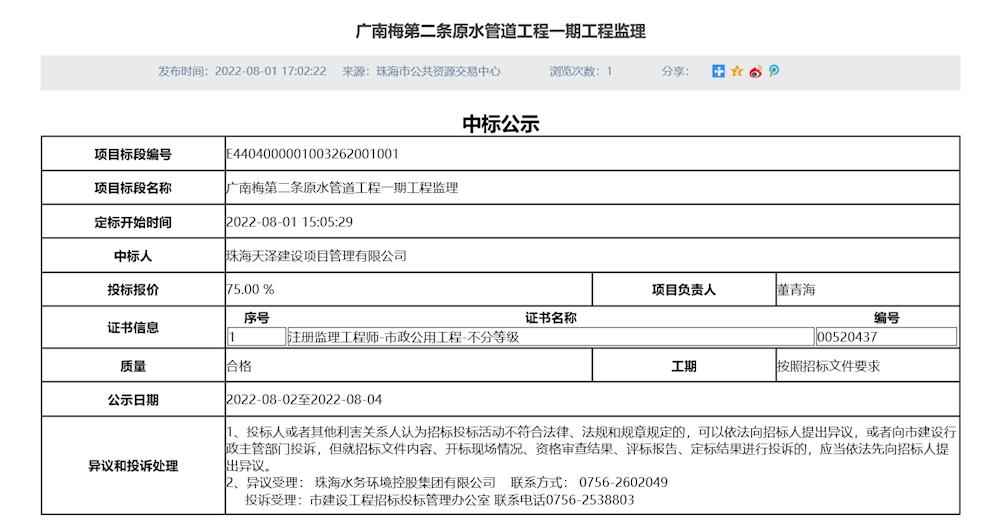Click the project leader name 董青海
The height and width of the screenshot is (527, 1000).
(x=796, y=290)
